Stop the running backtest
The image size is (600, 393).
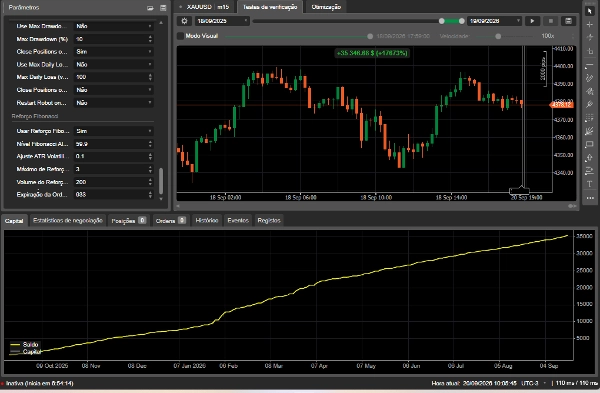tap(551, 21)
